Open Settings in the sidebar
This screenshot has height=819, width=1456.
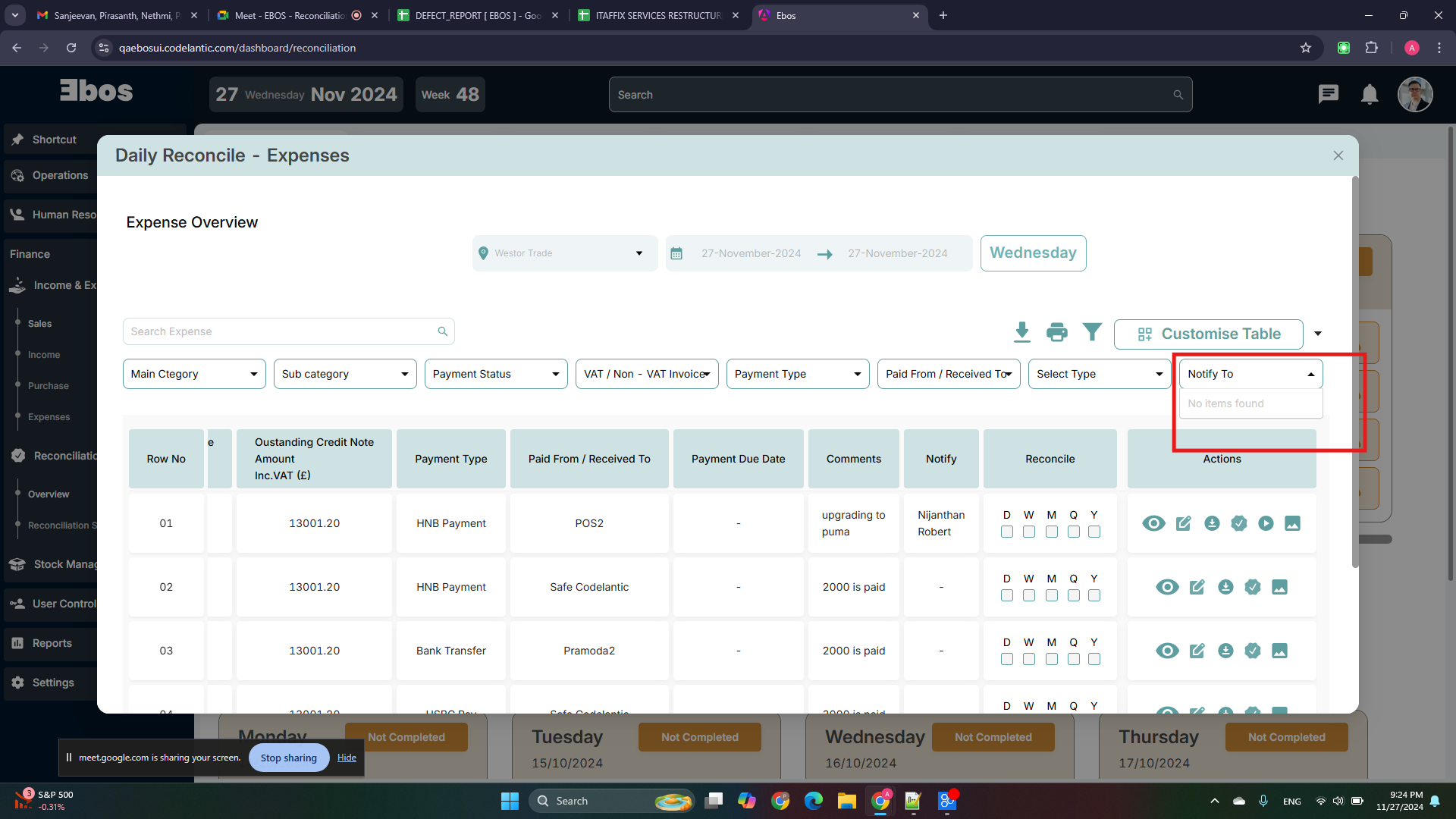click(53, 682)
